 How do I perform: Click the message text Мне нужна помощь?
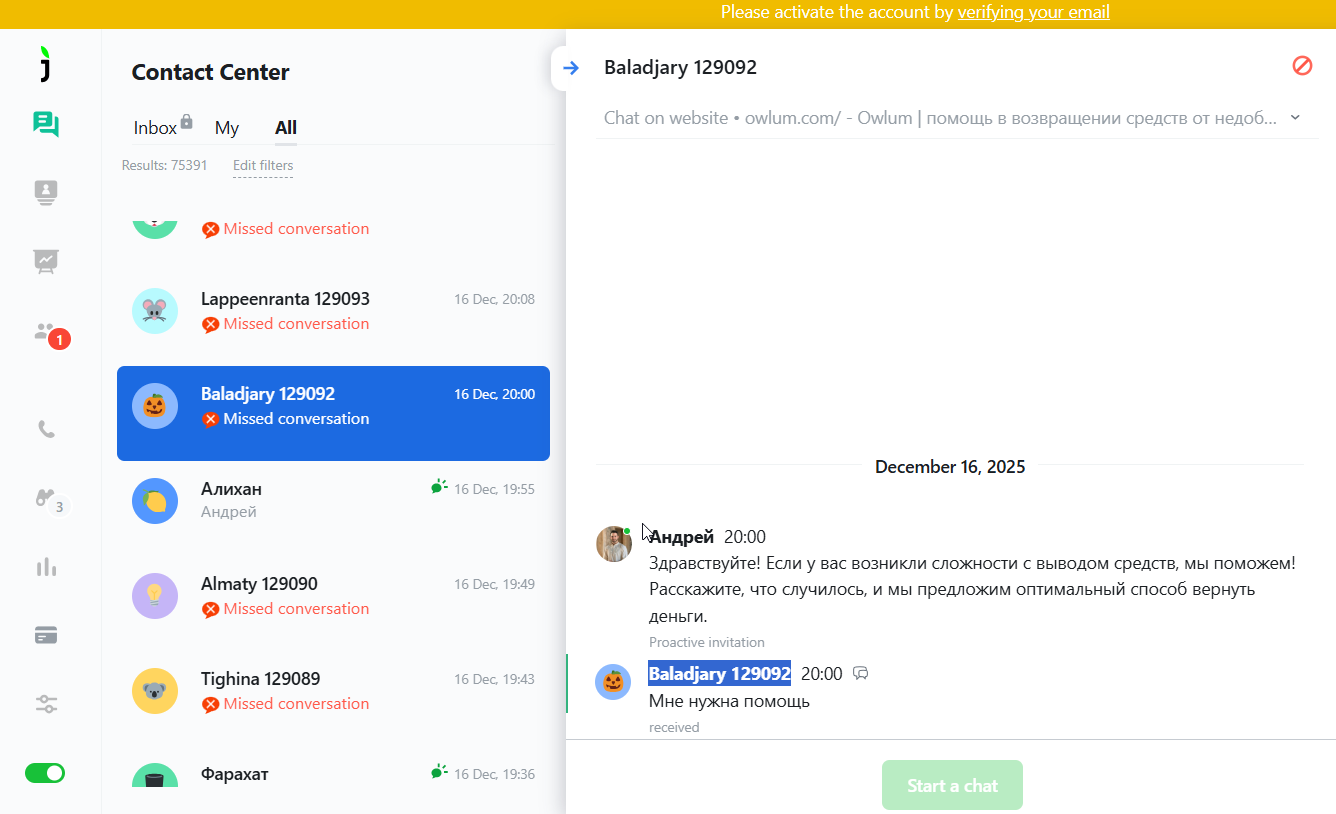click(729, 701)
